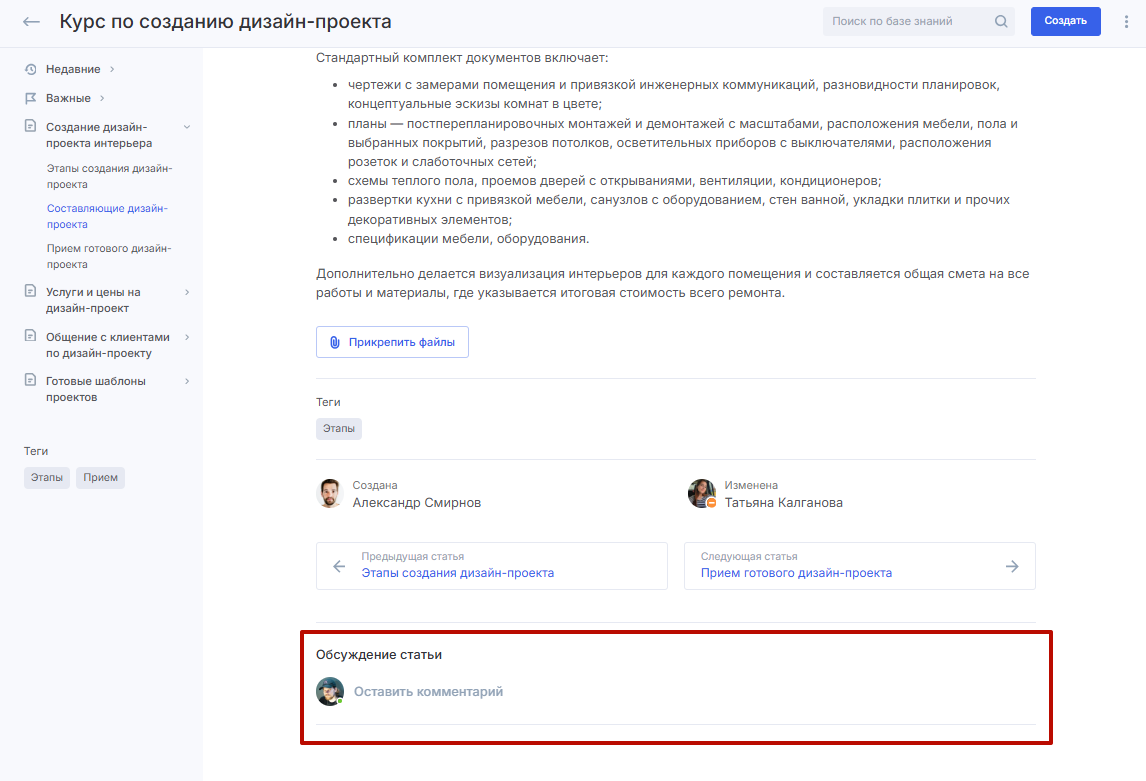Collapse the Создание дизайн-проекта интерьера section
The image size is (1146, 781).
187,127
